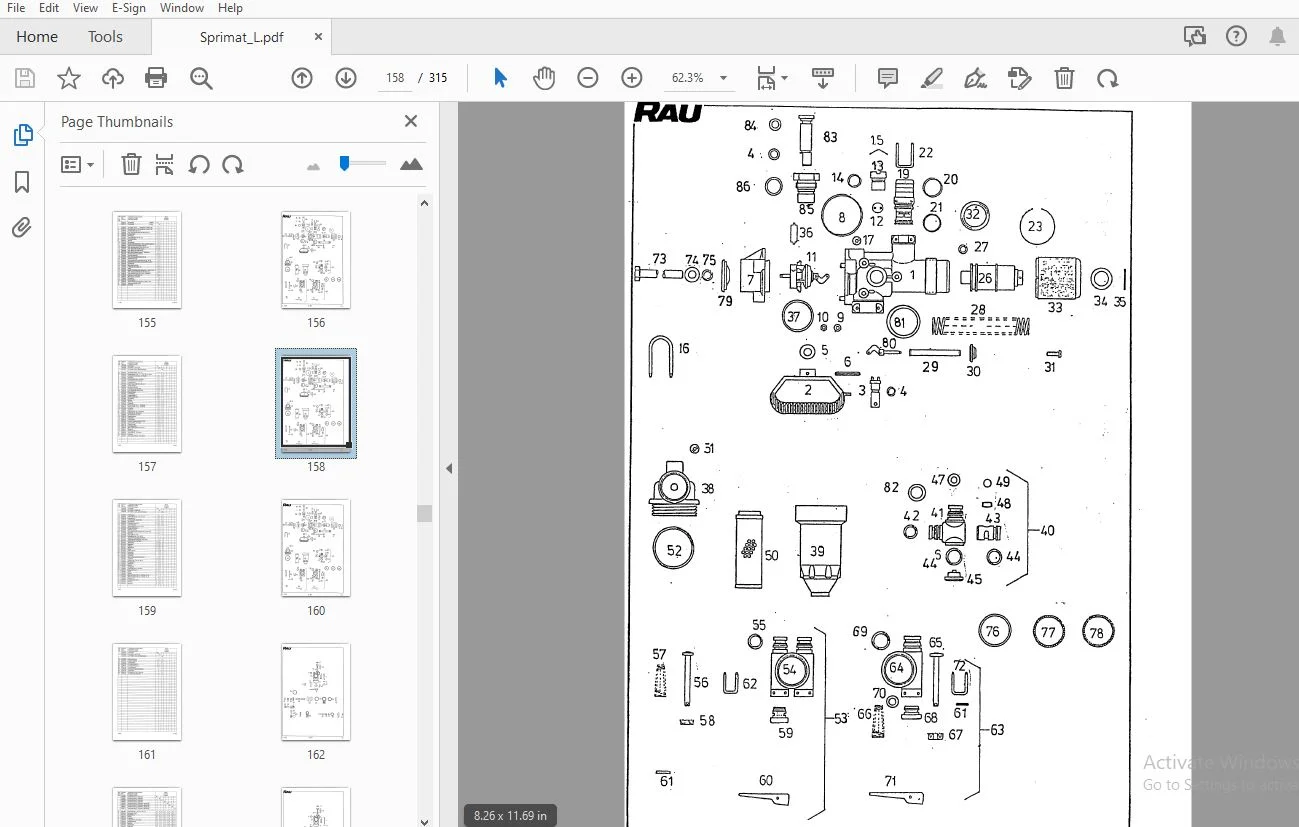
Task: Select page 155 thumbnail
Action: tap(147, 260)
